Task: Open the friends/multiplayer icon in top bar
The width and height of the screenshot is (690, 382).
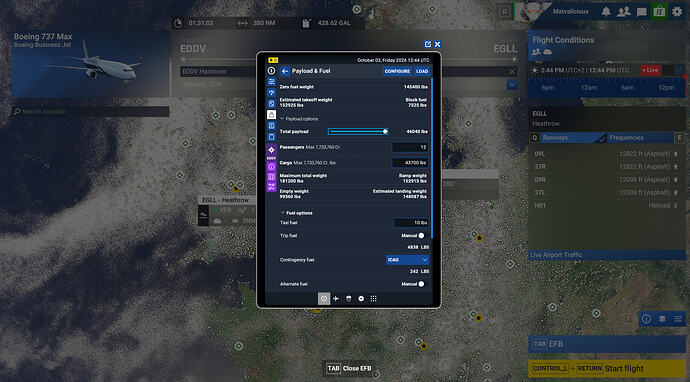Action: coord(624,12)
